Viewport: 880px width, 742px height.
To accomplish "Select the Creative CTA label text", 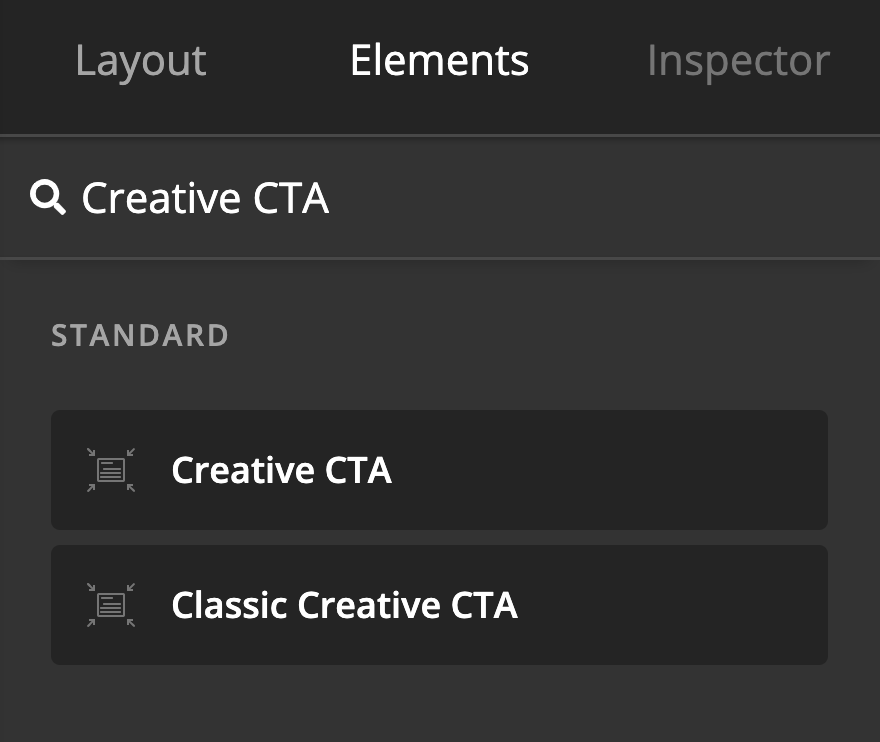I will click(281, 470).
